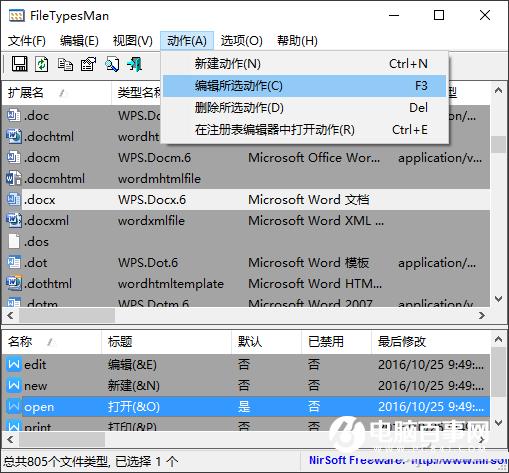Click actions list scroll up arrow
This screenshot has width=509, height=473.
pyautogui.click(x=498, y=339)
